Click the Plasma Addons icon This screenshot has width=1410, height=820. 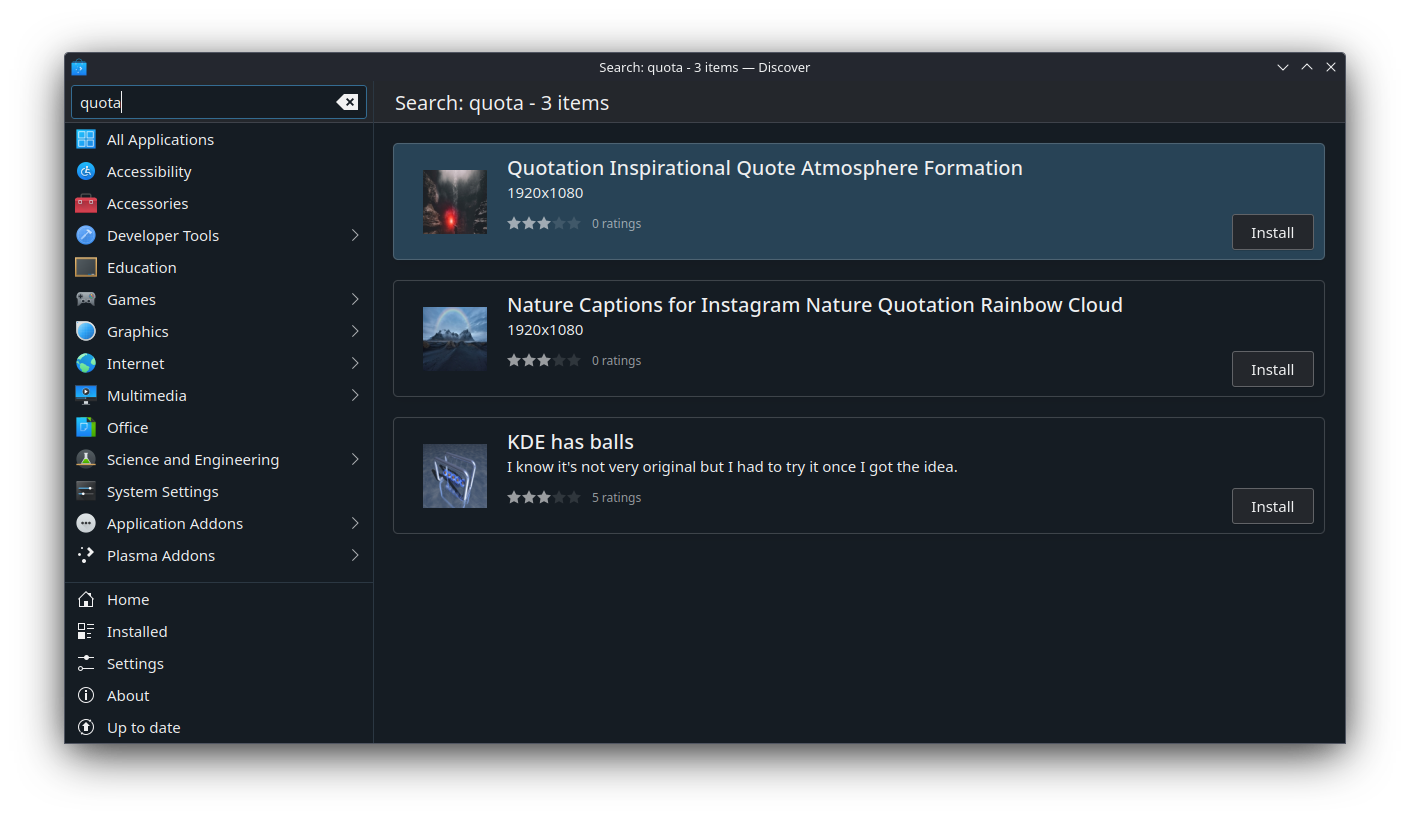(x=86, y=555)
